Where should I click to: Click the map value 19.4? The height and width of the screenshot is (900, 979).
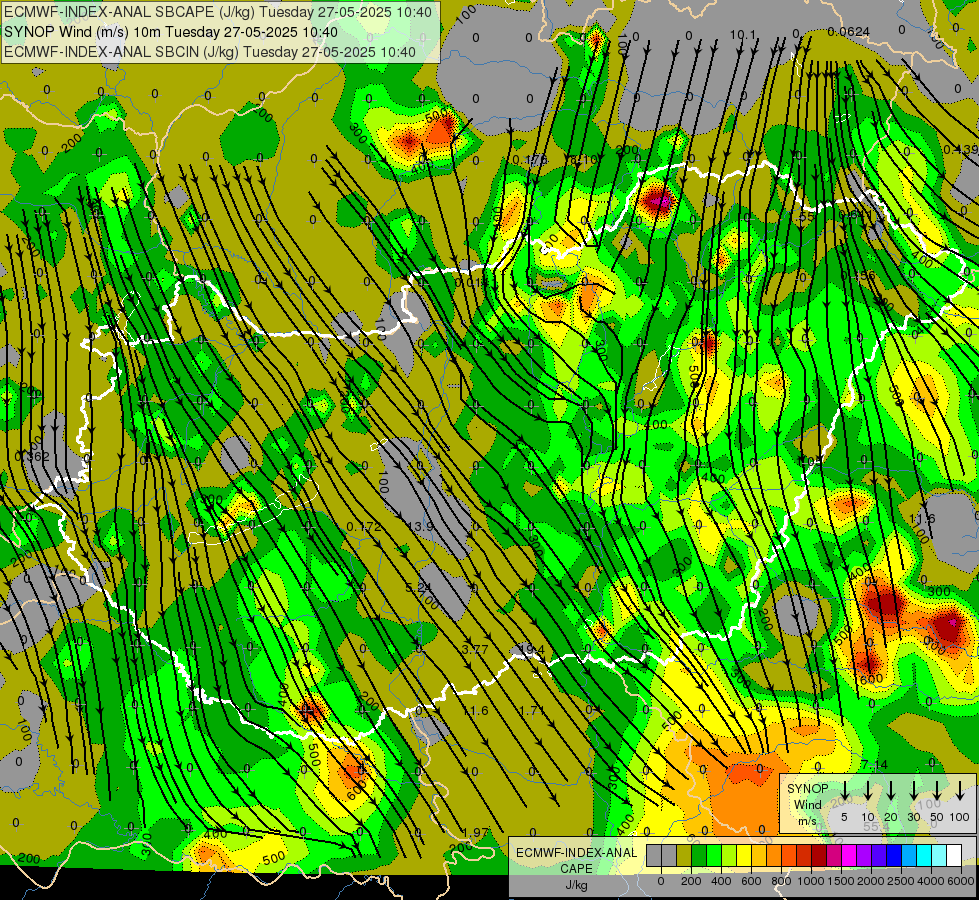[531, 650]
